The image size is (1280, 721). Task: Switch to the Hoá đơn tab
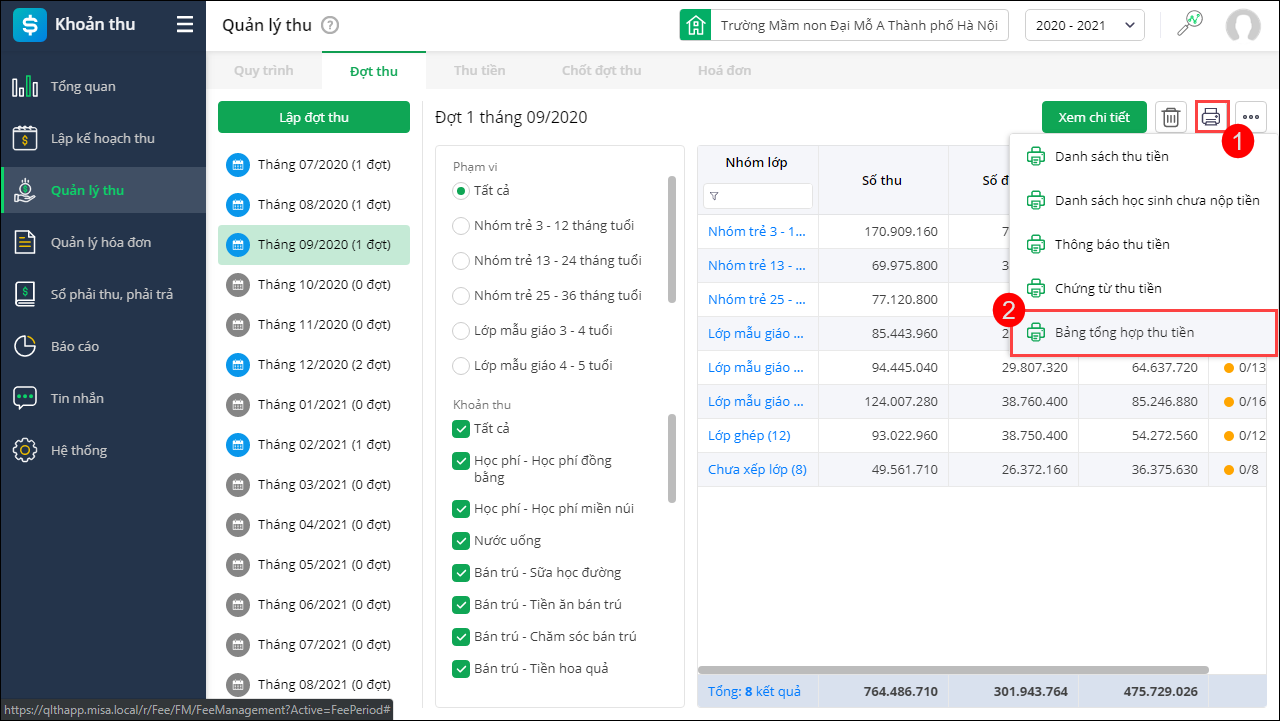click(725, 71)
